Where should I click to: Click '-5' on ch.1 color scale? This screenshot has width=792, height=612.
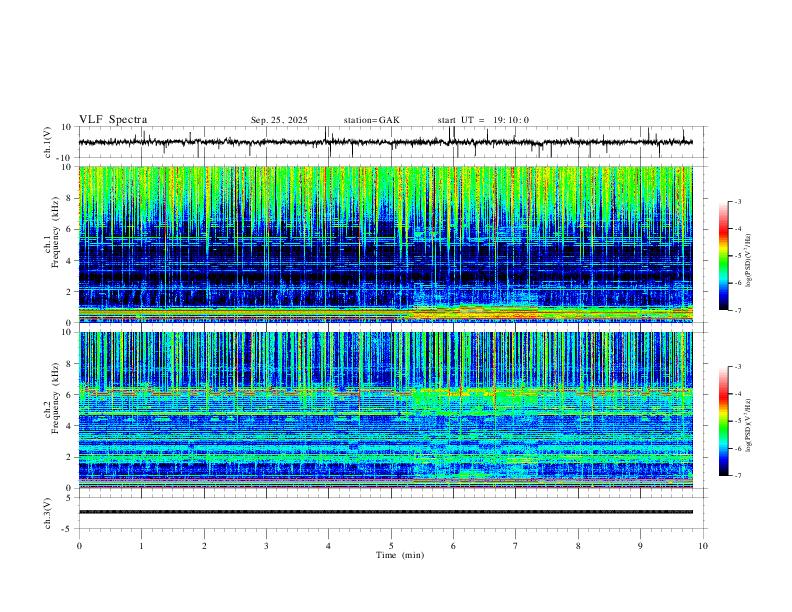pyautogui.click(x=737, y=256)
